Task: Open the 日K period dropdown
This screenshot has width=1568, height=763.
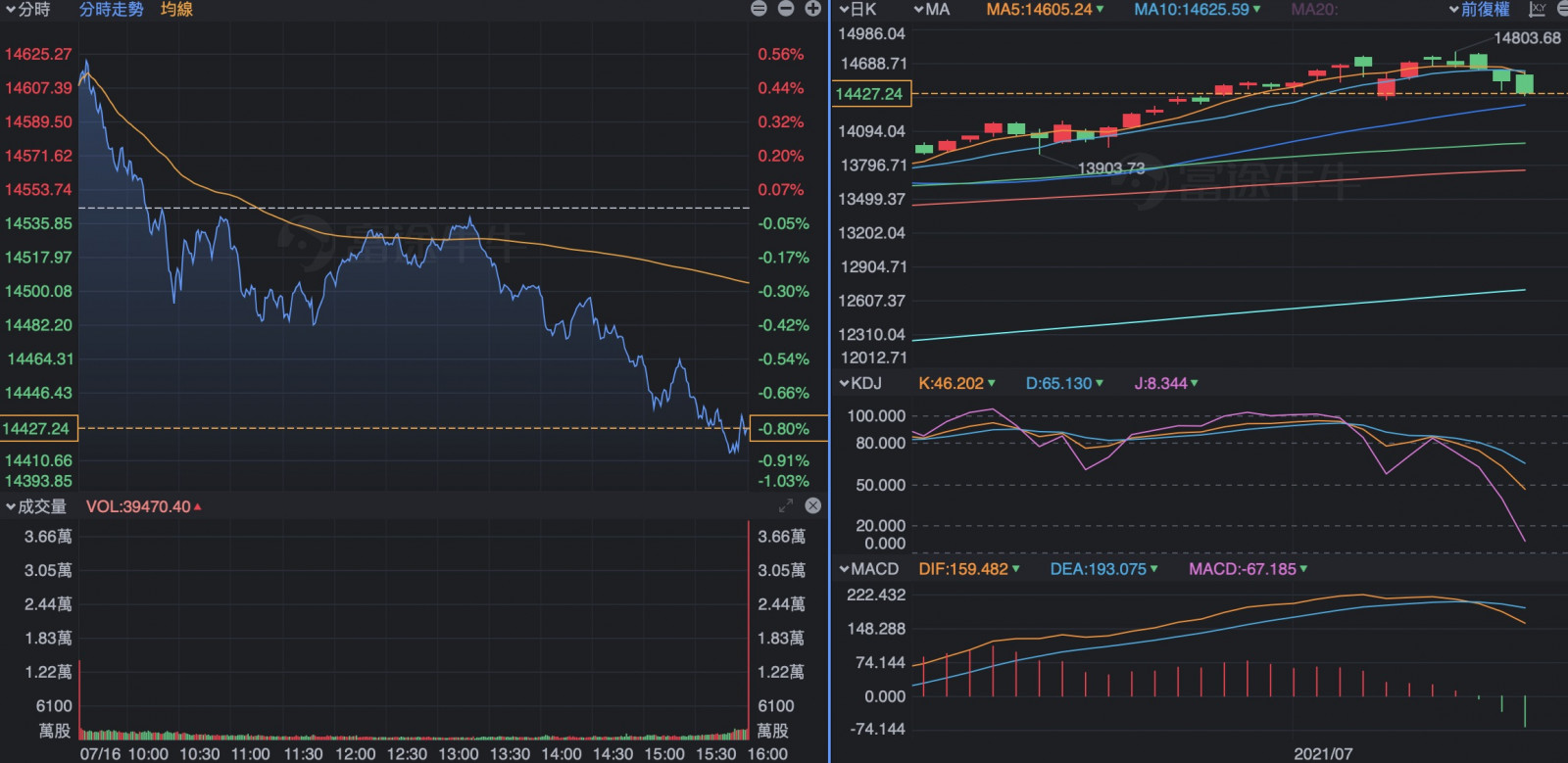Action: [x=857, y=10]
